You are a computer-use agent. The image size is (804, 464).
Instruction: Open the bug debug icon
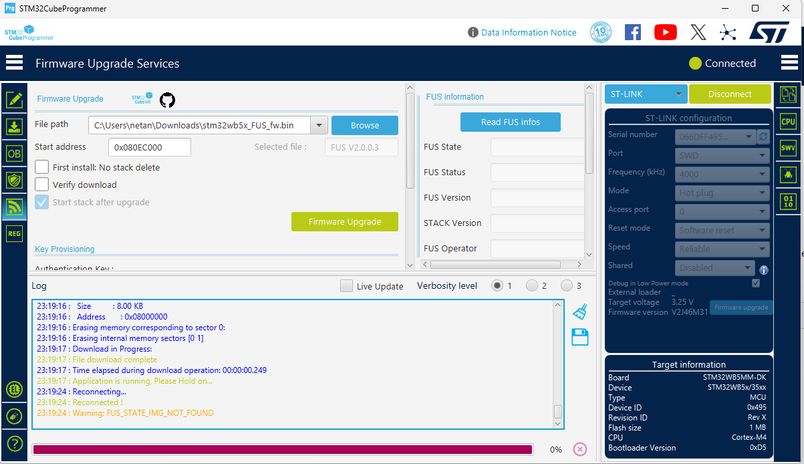(x=788, y=175)
